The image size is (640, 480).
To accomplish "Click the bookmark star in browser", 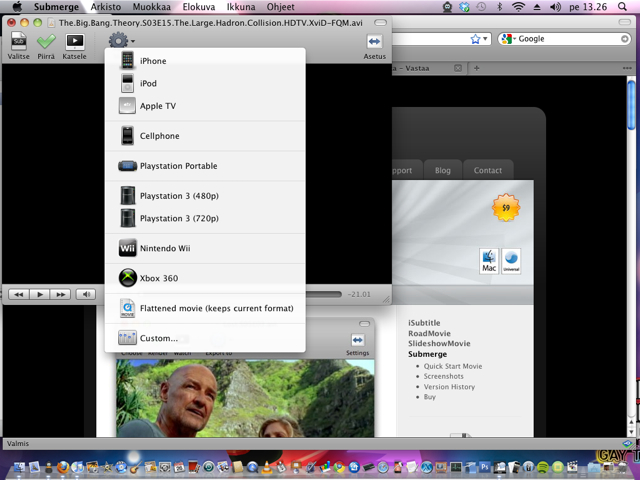I will (475, 39).
